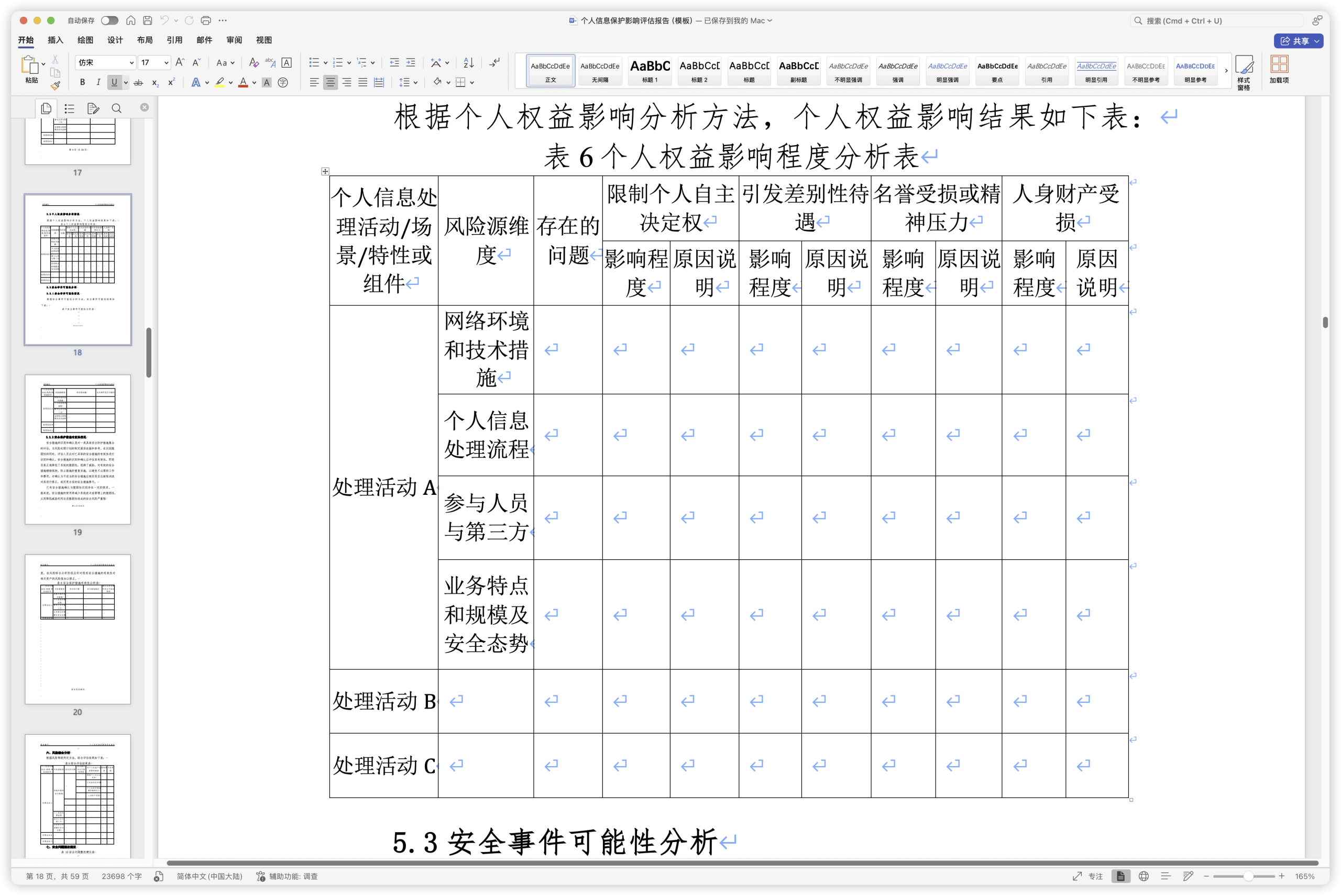
Task: Open the Layout (布局) ribbon tab
Action: pos(145,40)
